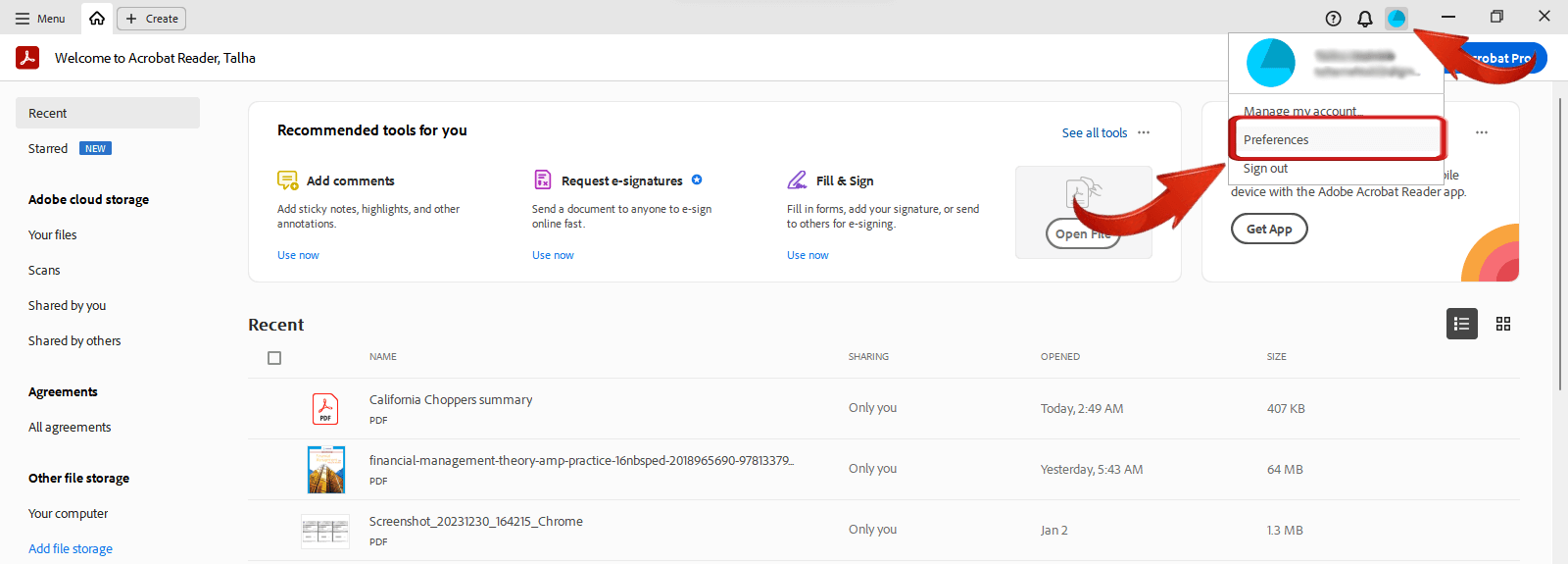Click Use now under Add comments
This screenshot has width=1568, height=564.
coord(298,255)
